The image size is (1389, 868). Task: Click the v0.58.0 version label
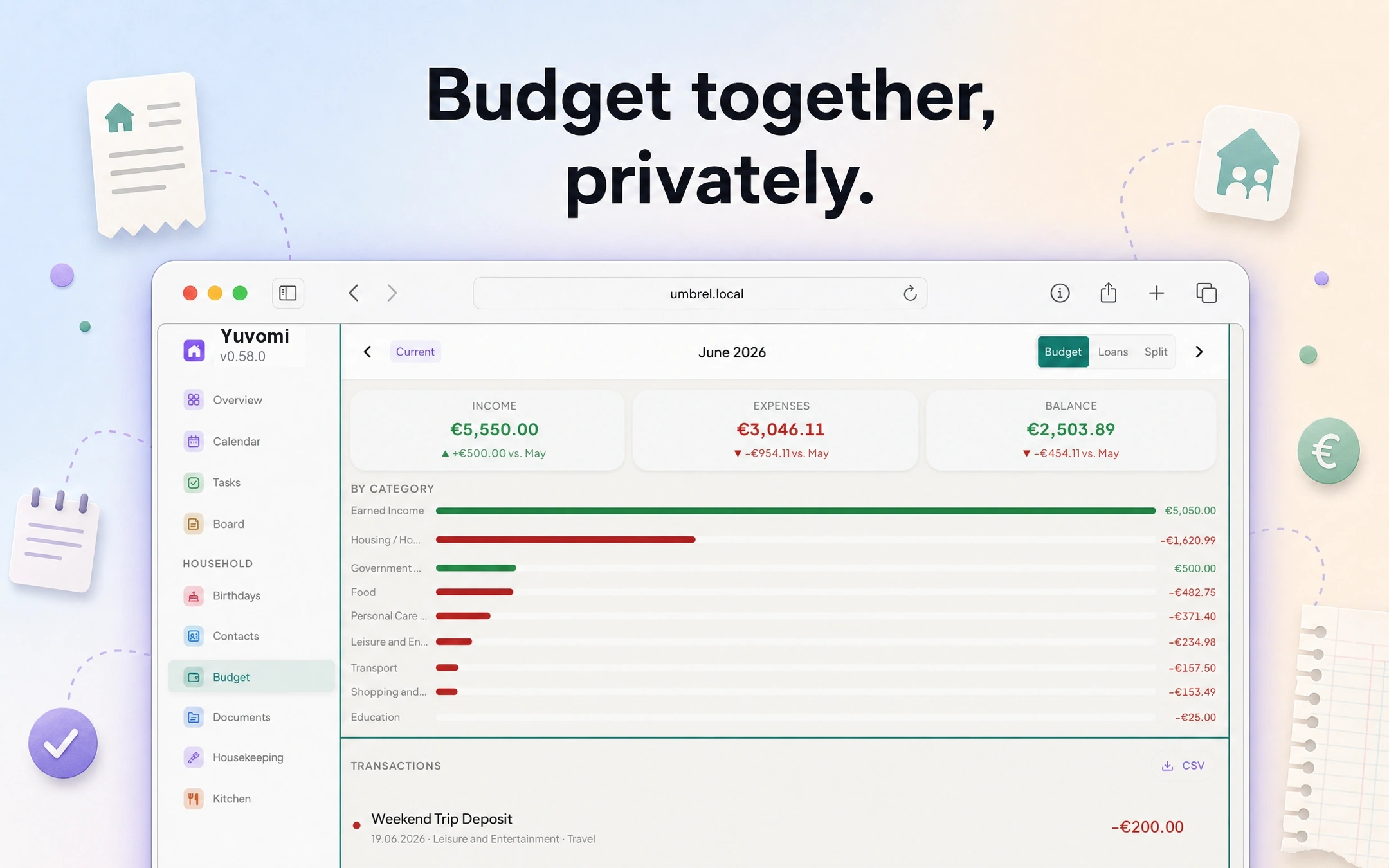pos(242,356)
